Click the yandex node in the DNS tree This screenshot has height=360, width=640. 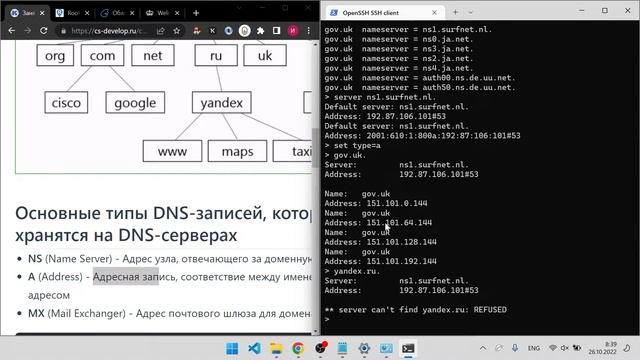(x=222, y=102)
